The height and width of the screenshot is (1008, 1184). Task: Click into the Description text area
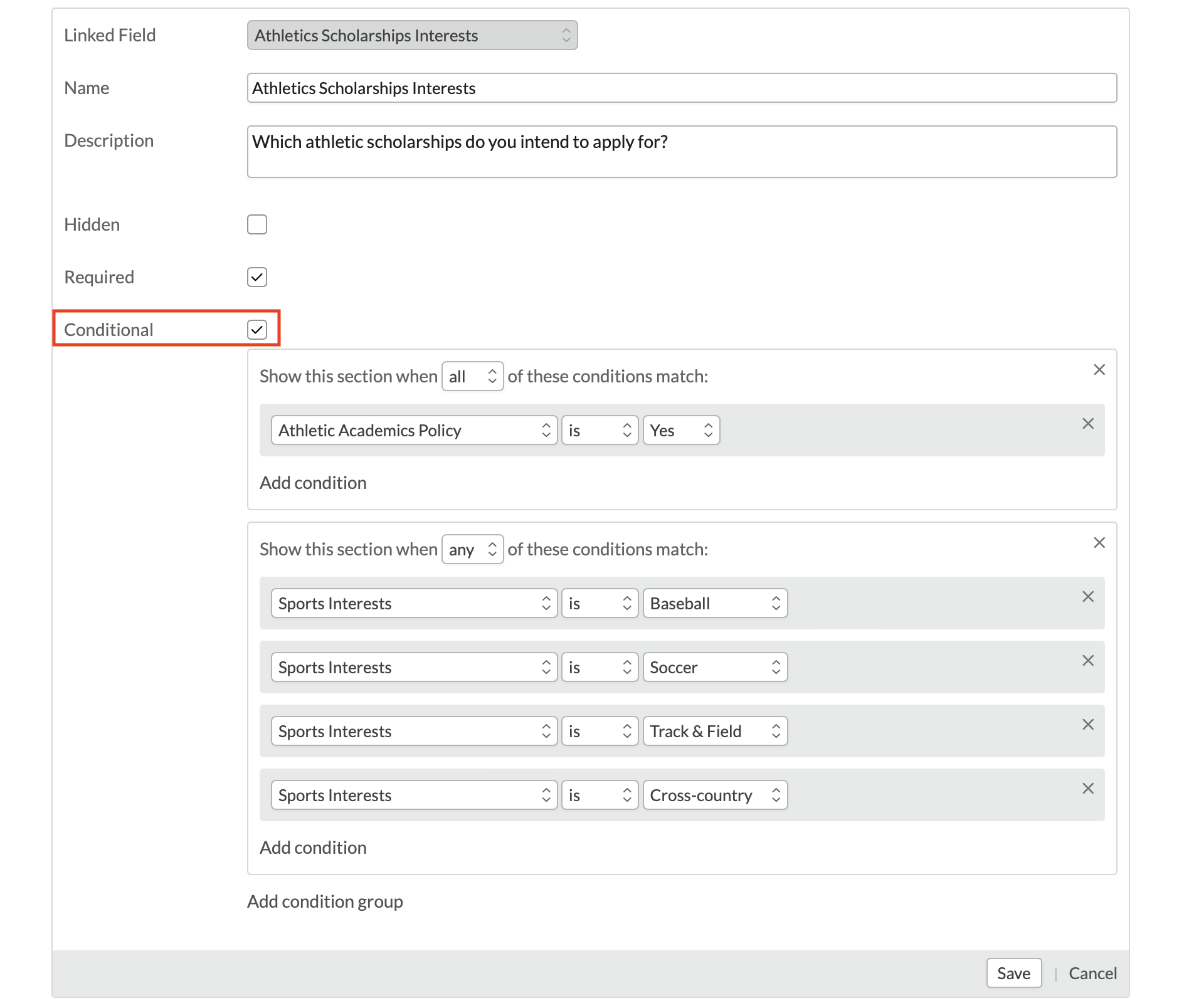(682, 152)
